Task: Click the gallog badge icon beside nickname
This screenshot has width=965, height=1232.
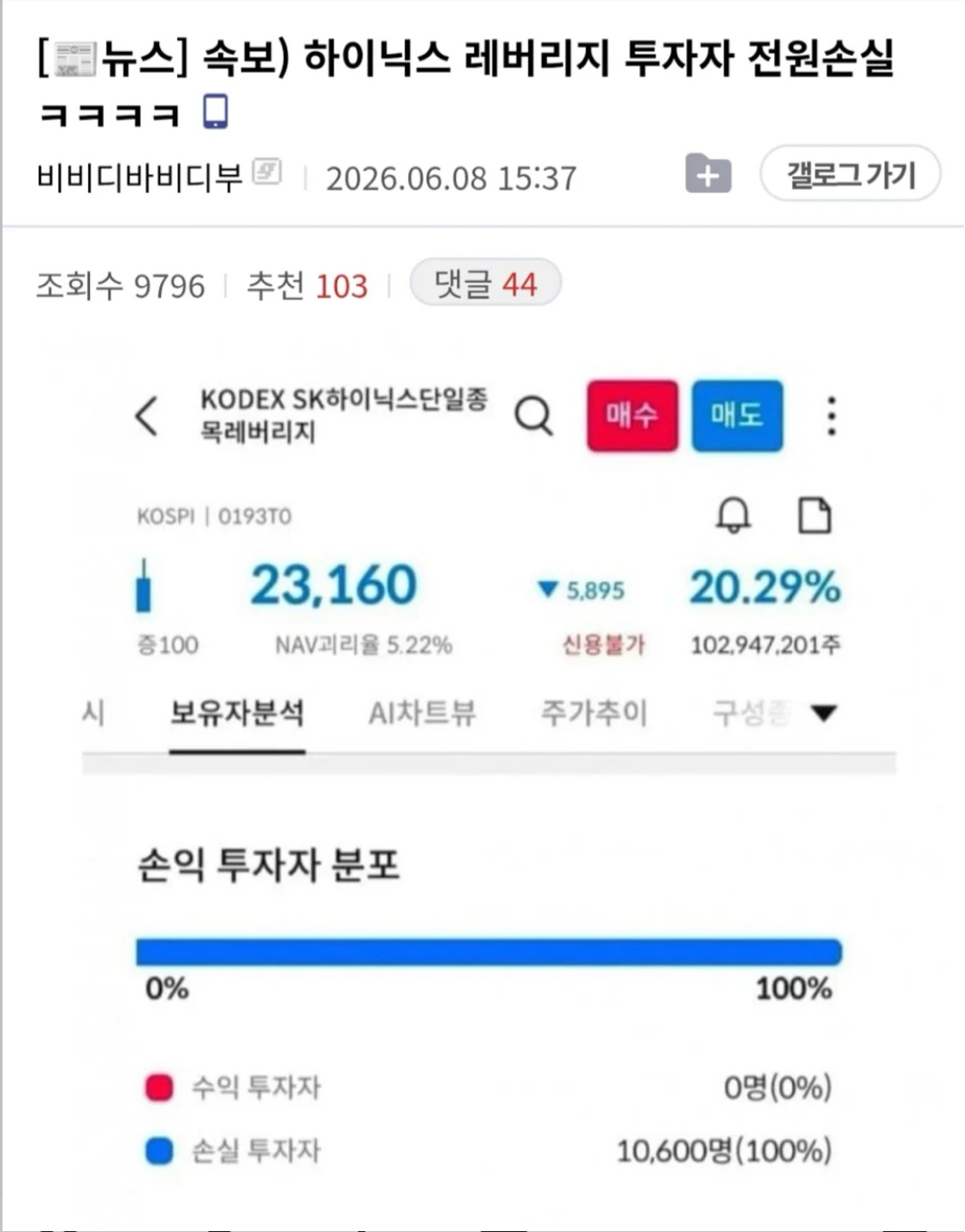Action: pyautogui.click(x=268, y=172)
